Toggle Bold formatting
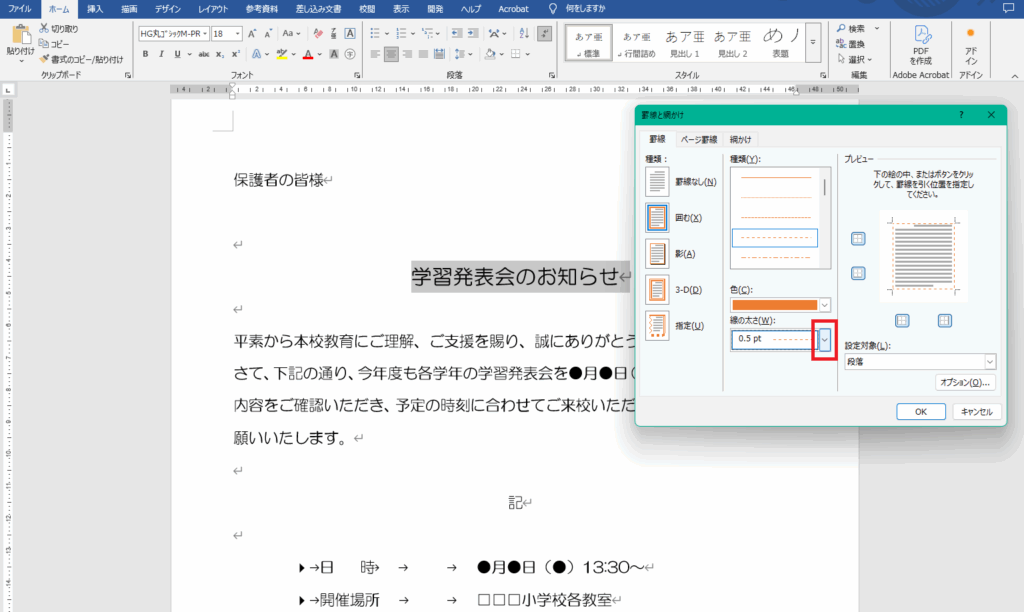 tap(145, 54)
